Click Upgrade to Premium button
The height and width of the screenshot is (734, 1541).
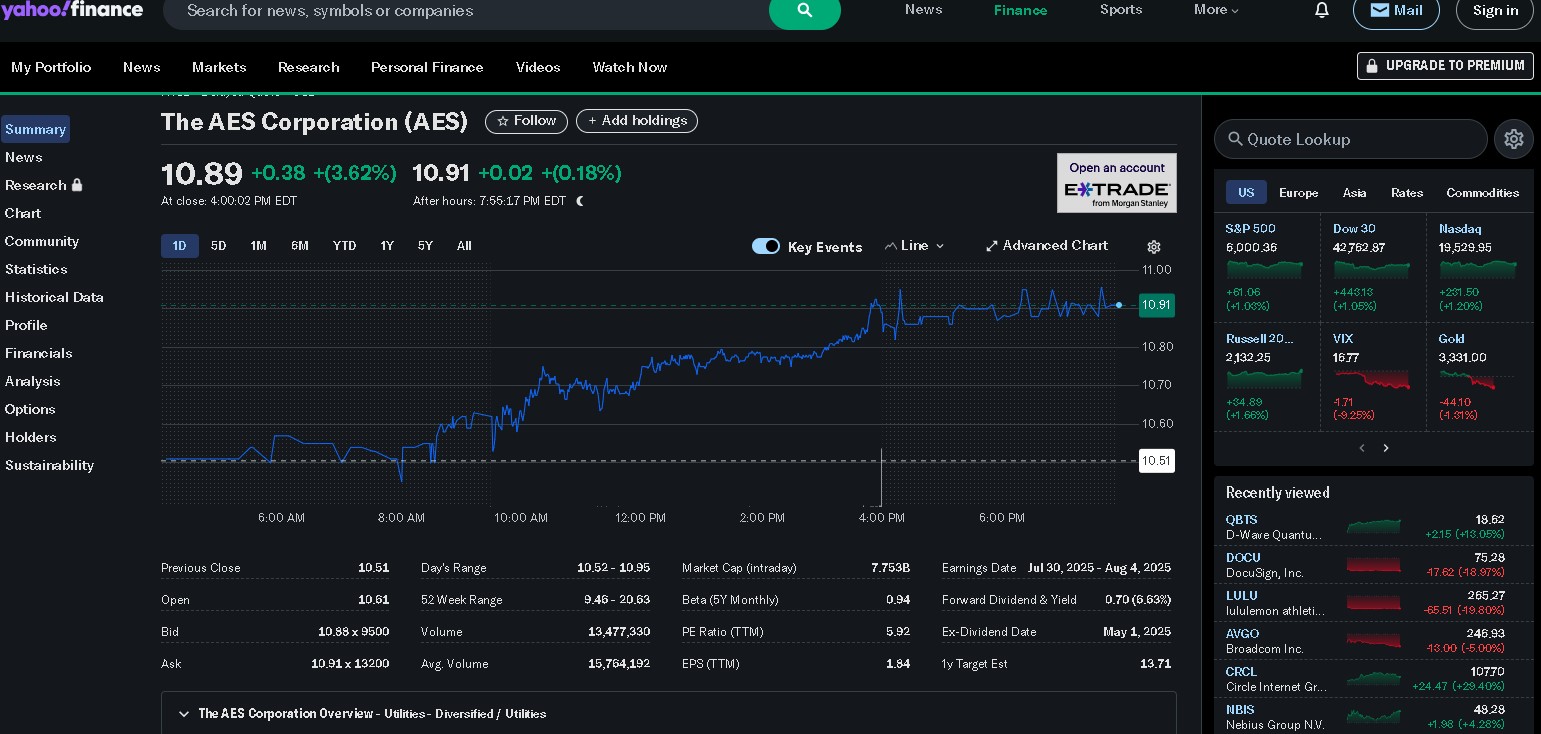[x=1445, y=66]
